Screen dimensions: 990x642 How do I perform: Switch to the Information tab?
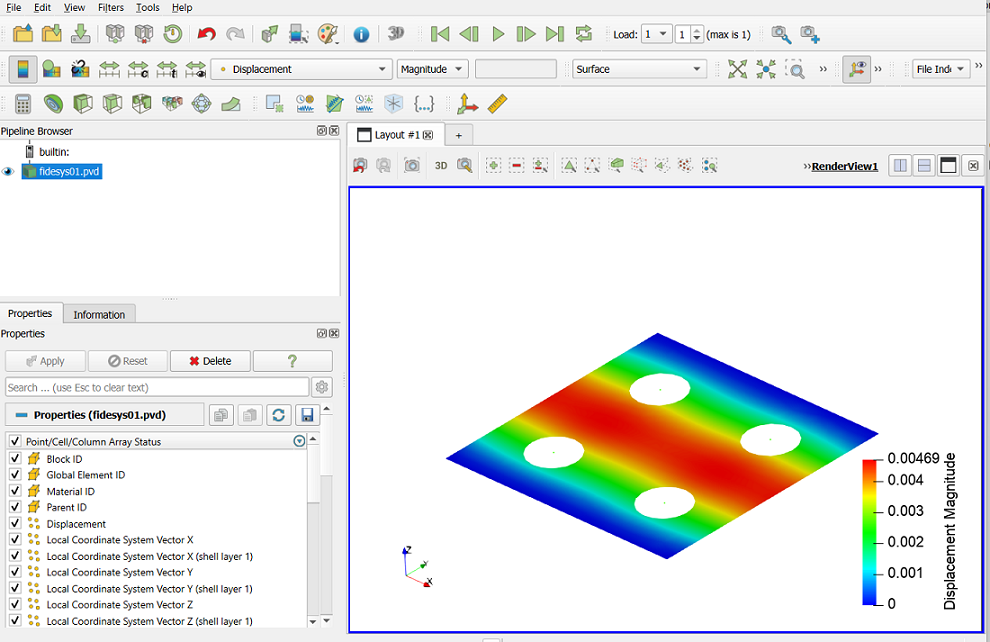99,314
